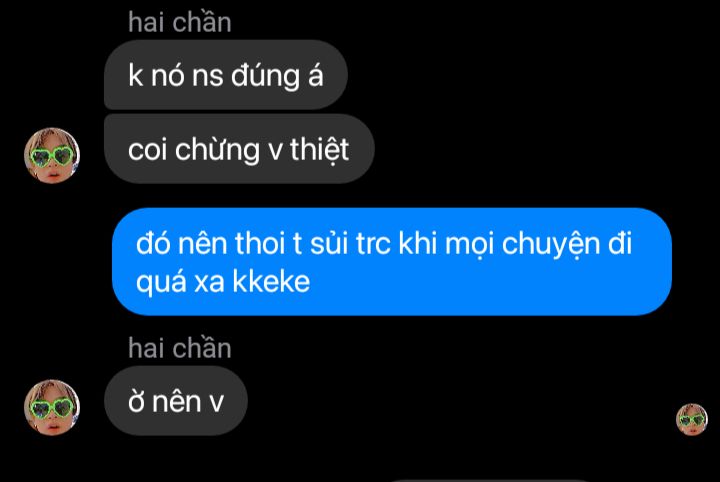This screenshot has width=720, height=482.
Task: Click "hai chần" name above "ờ nên v"
Action: (x=180, y=348)
